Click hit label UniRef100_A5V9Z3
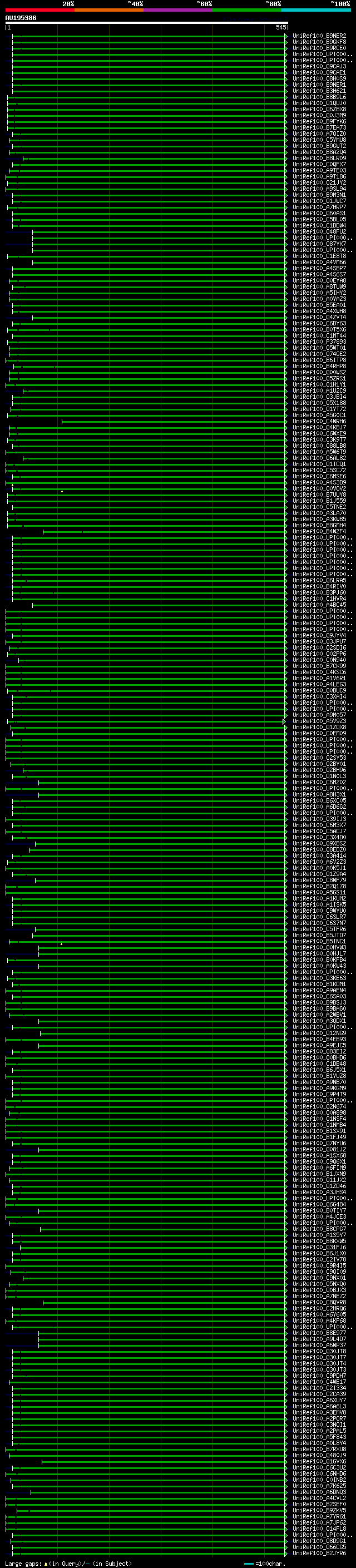This screenshot has width=356, height=1568. click(319, 721)
